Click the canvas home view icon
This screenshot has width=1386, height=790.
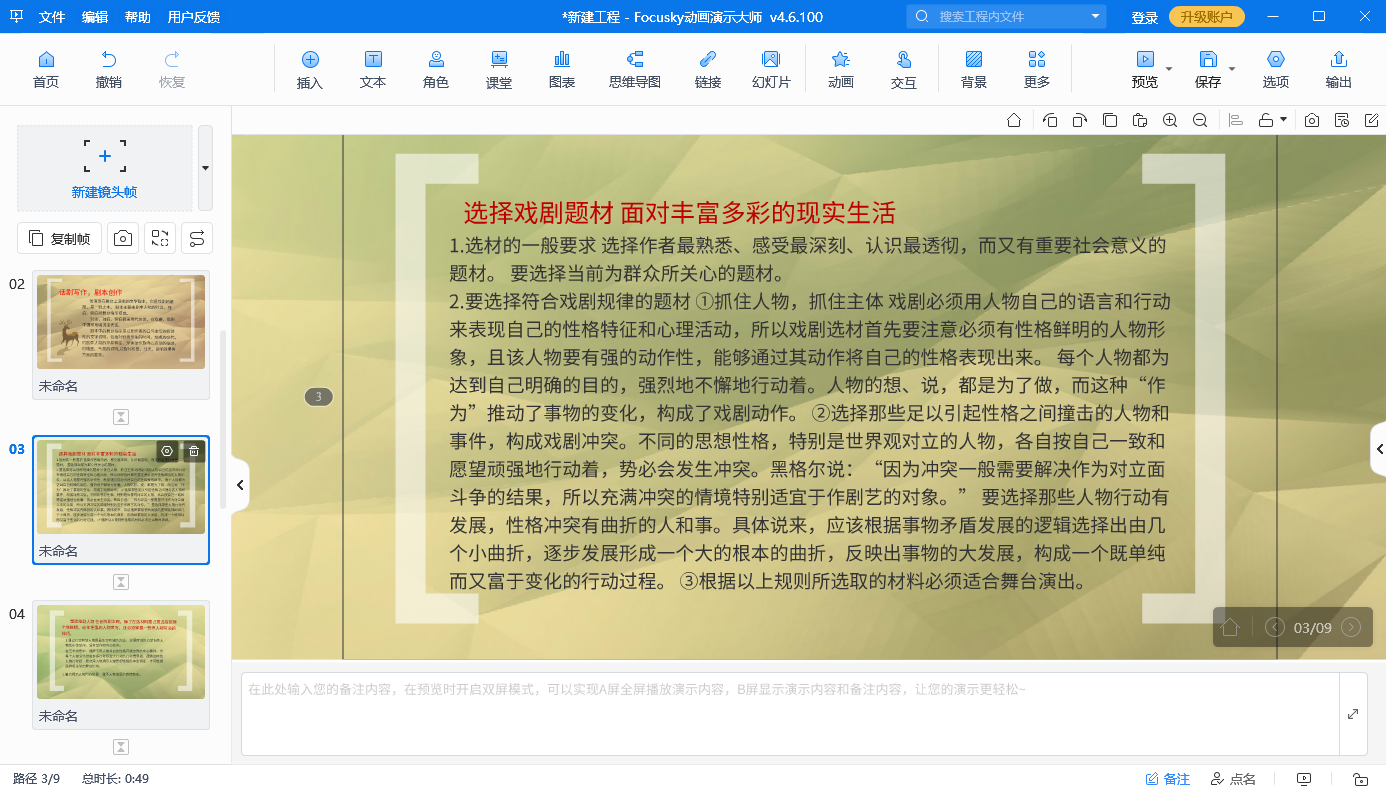(1014, 120)
